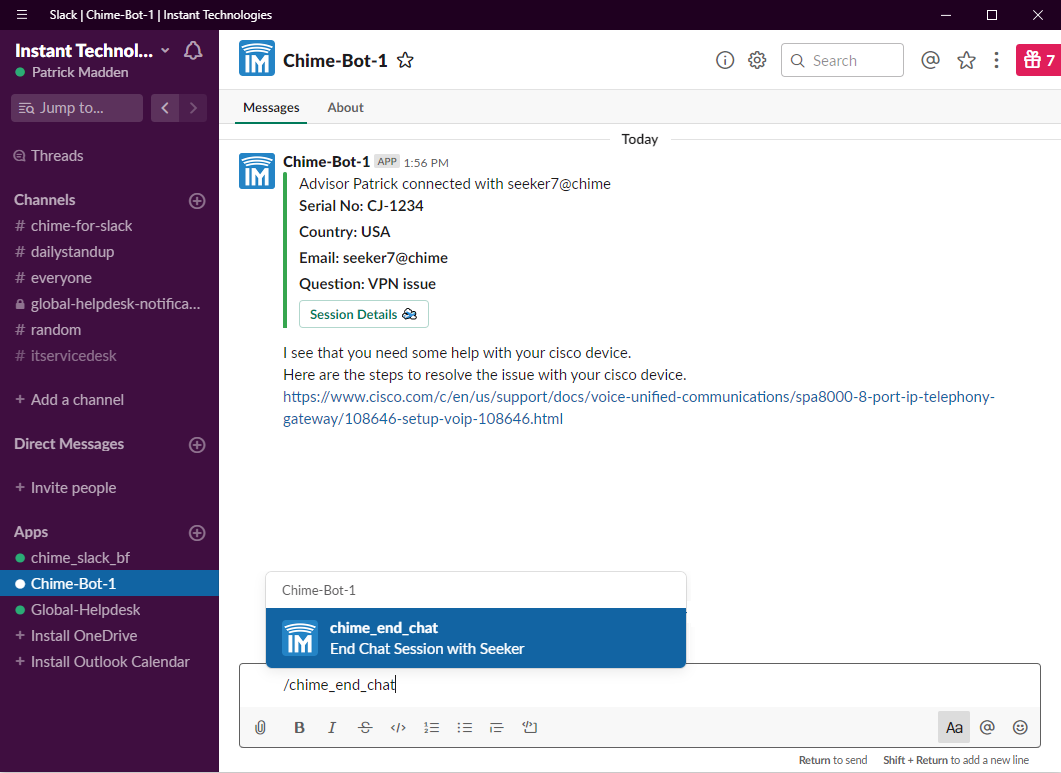Go back in history arrow
The image size is (1061, 773).
click(x=165, y=108)
